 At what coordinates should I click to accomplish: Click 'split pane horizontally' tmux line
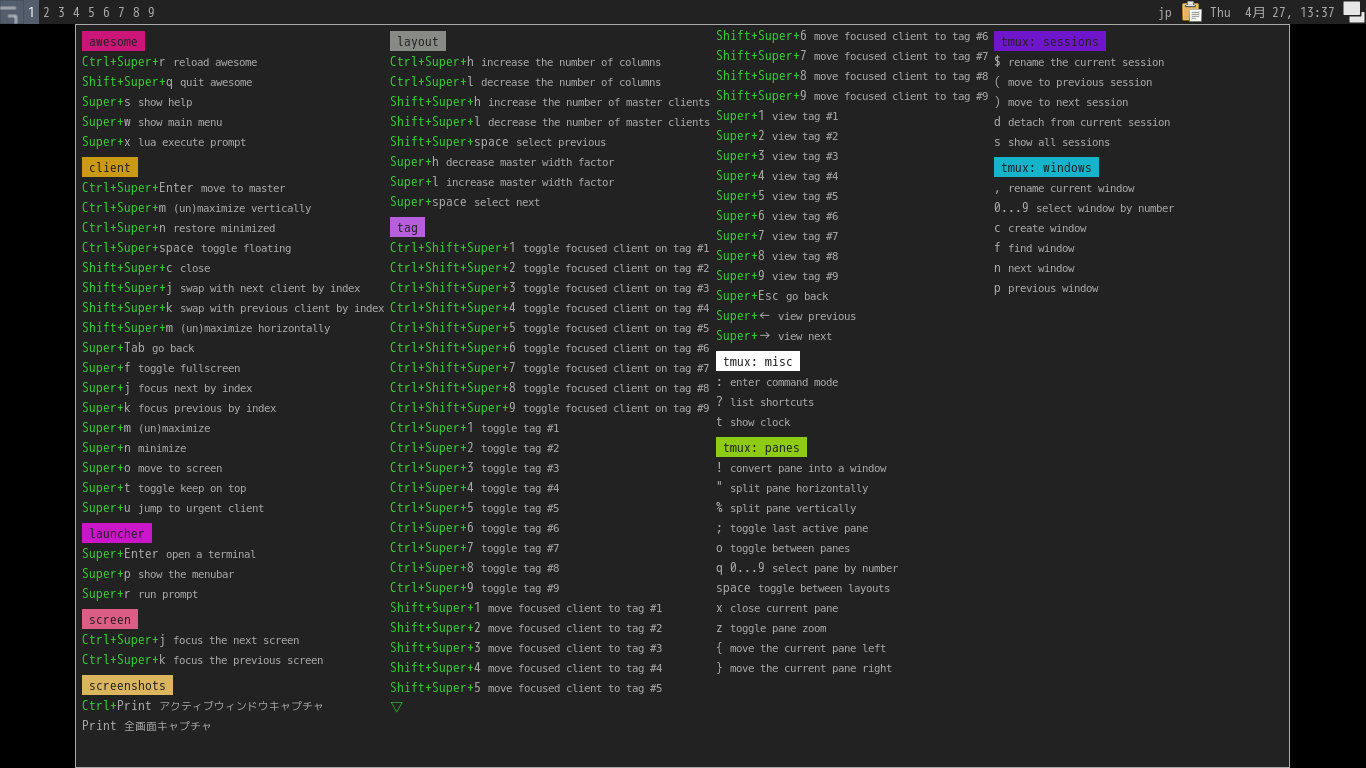pyautogui.click(x=792, y=488)
